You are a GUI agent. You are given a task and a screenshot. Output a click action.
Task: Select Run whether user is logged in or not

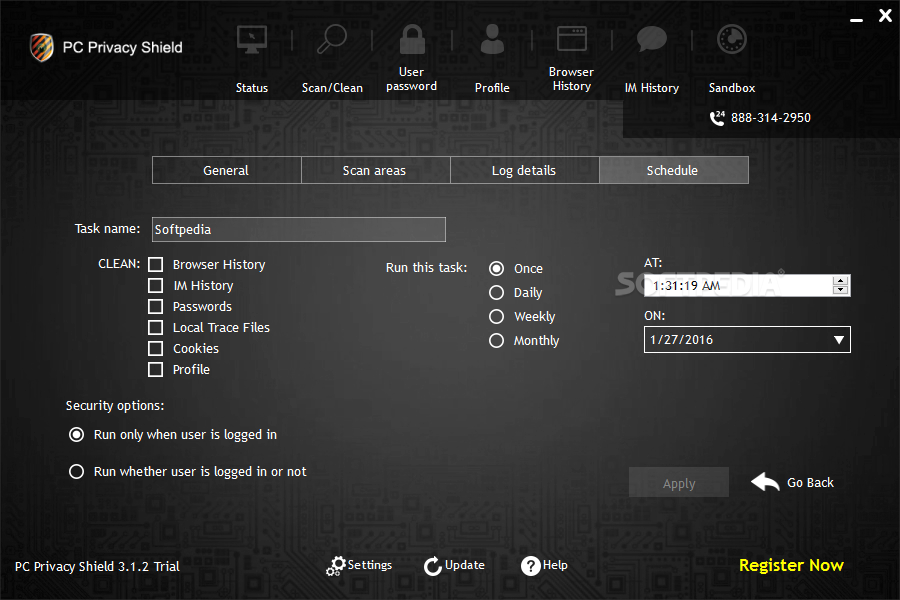point(76,471)
